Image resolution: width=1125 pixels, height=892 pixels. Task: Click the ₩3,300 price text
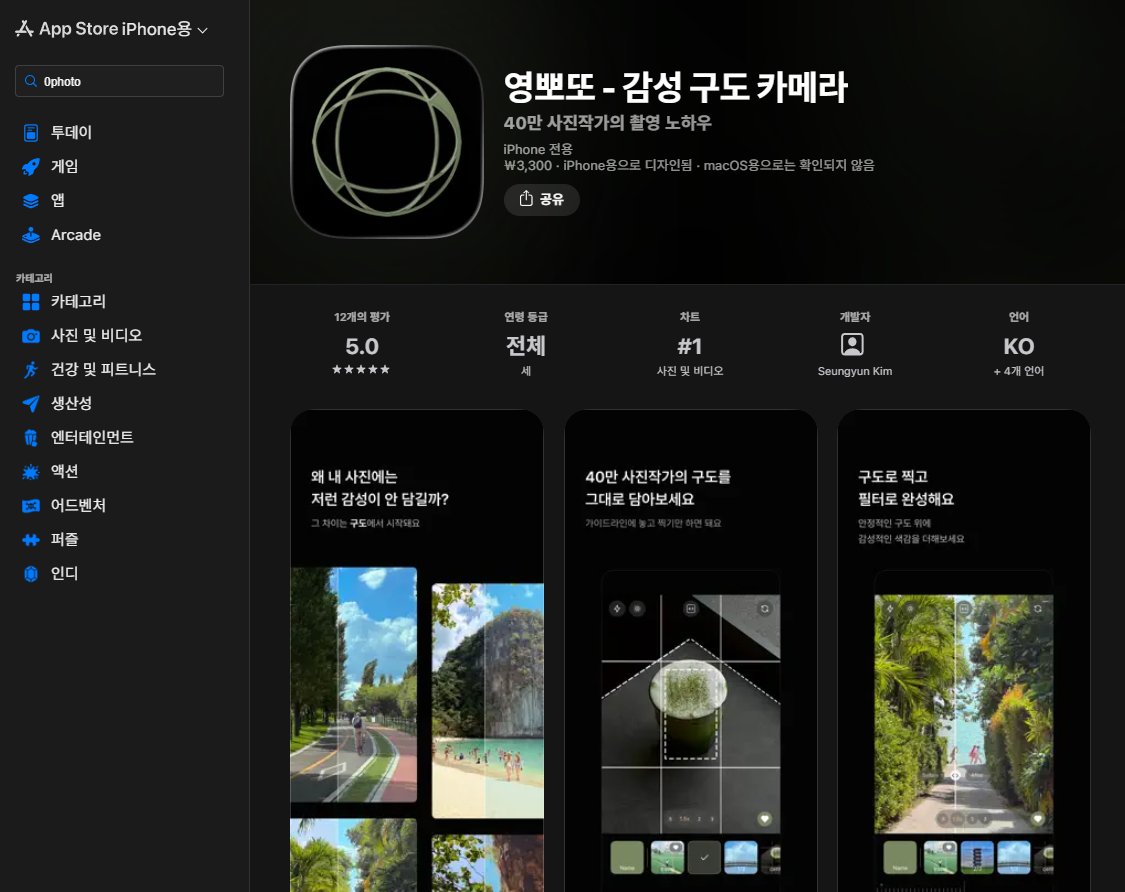pos(528,166)
